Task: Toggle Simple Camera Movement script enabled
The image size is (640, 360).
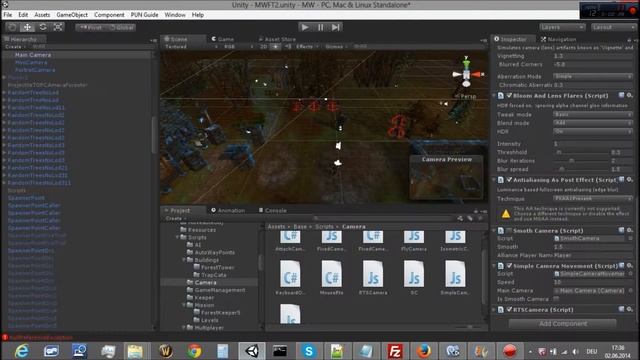Action: [509, 266]
